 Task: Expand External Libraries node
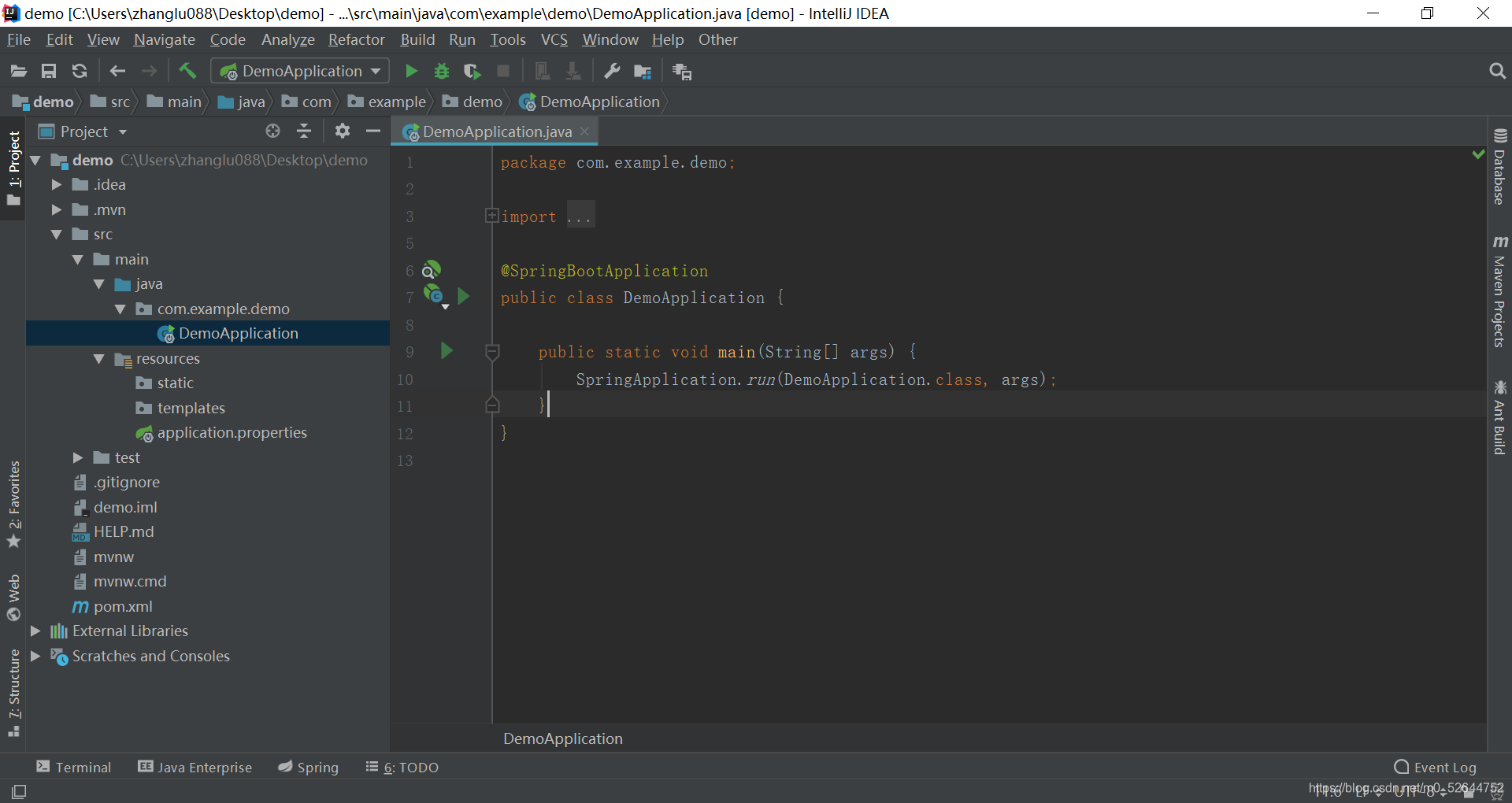[x=35, y=631]
